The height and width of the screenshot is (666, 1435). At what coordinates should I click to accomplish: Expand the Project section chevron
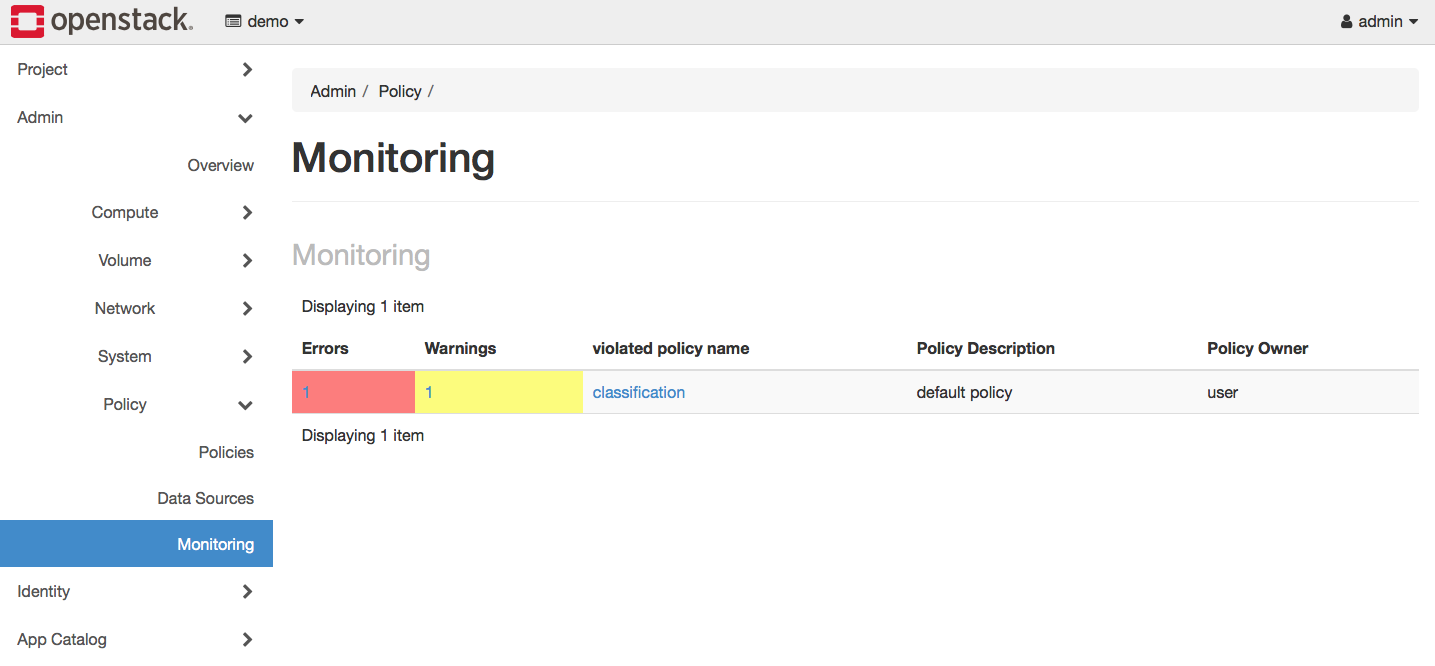247,70
